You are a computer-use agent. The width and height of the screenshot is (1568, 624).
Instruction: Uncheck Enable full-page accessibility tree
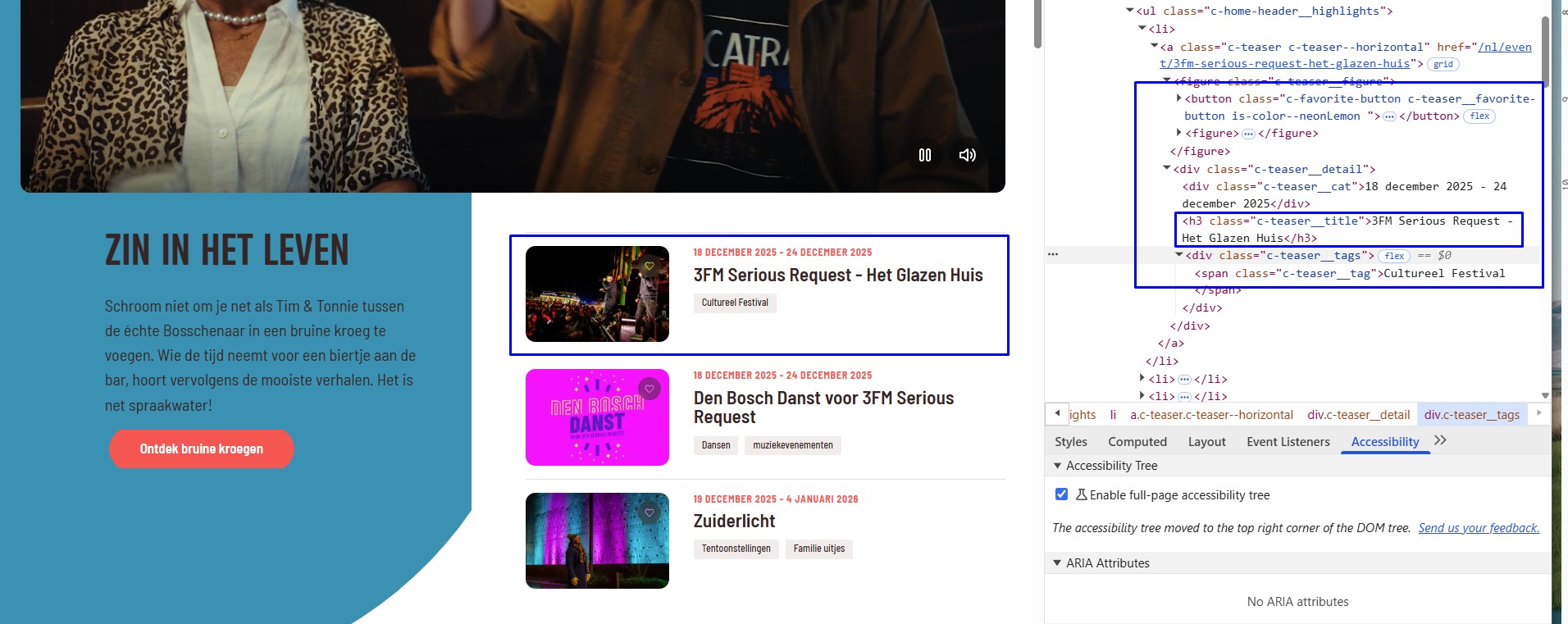1061,494
